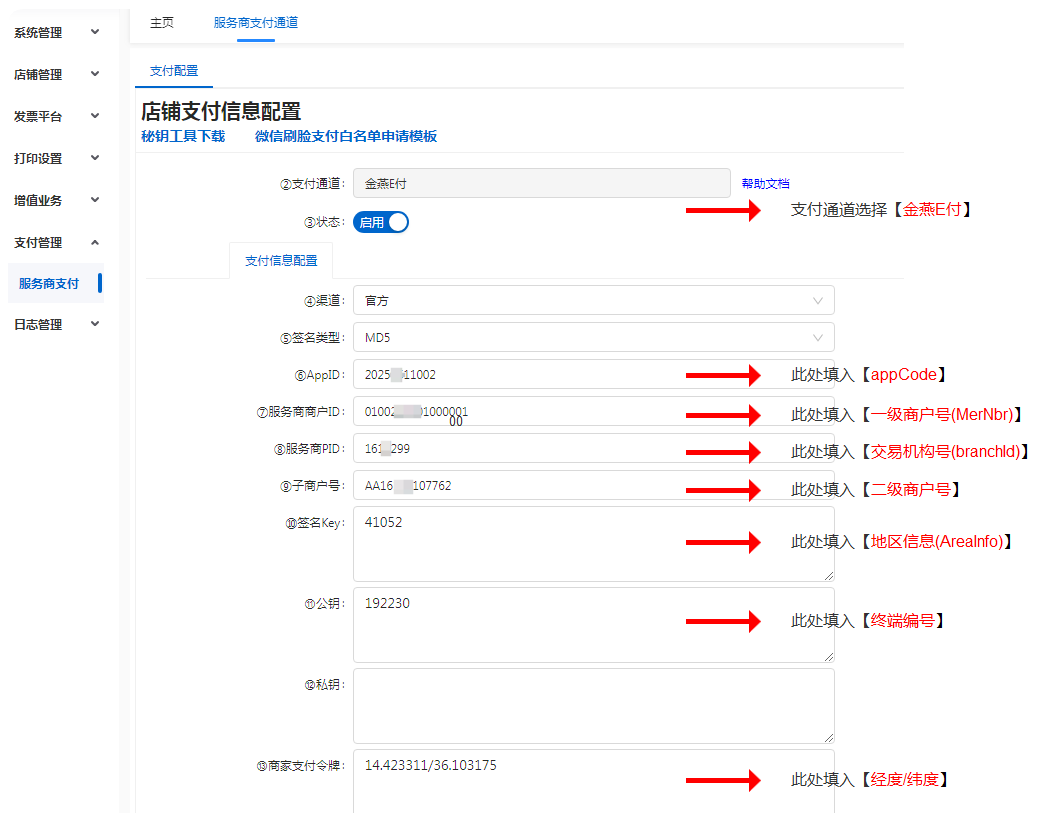Expand the 日志管理 sidebar menu

coord(56,325)
